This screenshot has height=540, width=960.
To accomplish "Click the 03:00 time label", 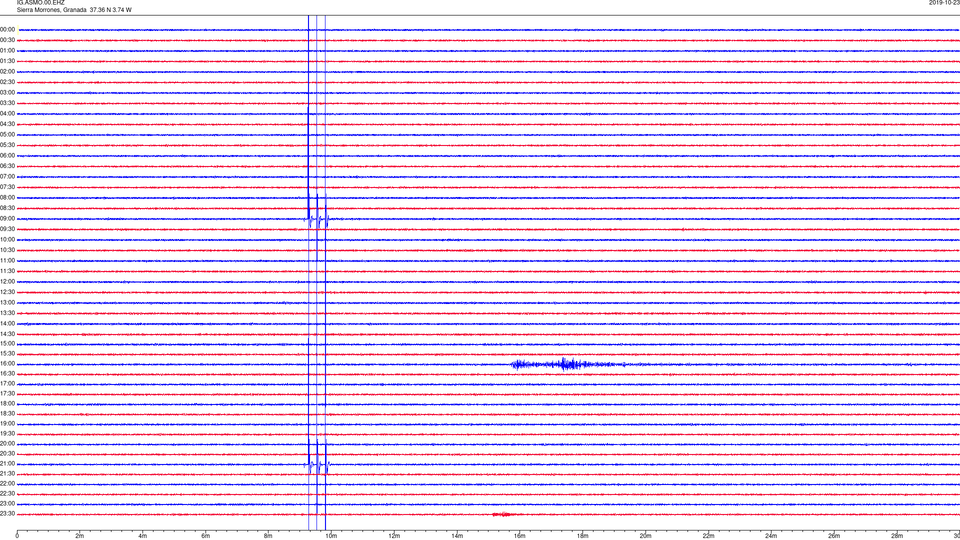I will [7, 92].
